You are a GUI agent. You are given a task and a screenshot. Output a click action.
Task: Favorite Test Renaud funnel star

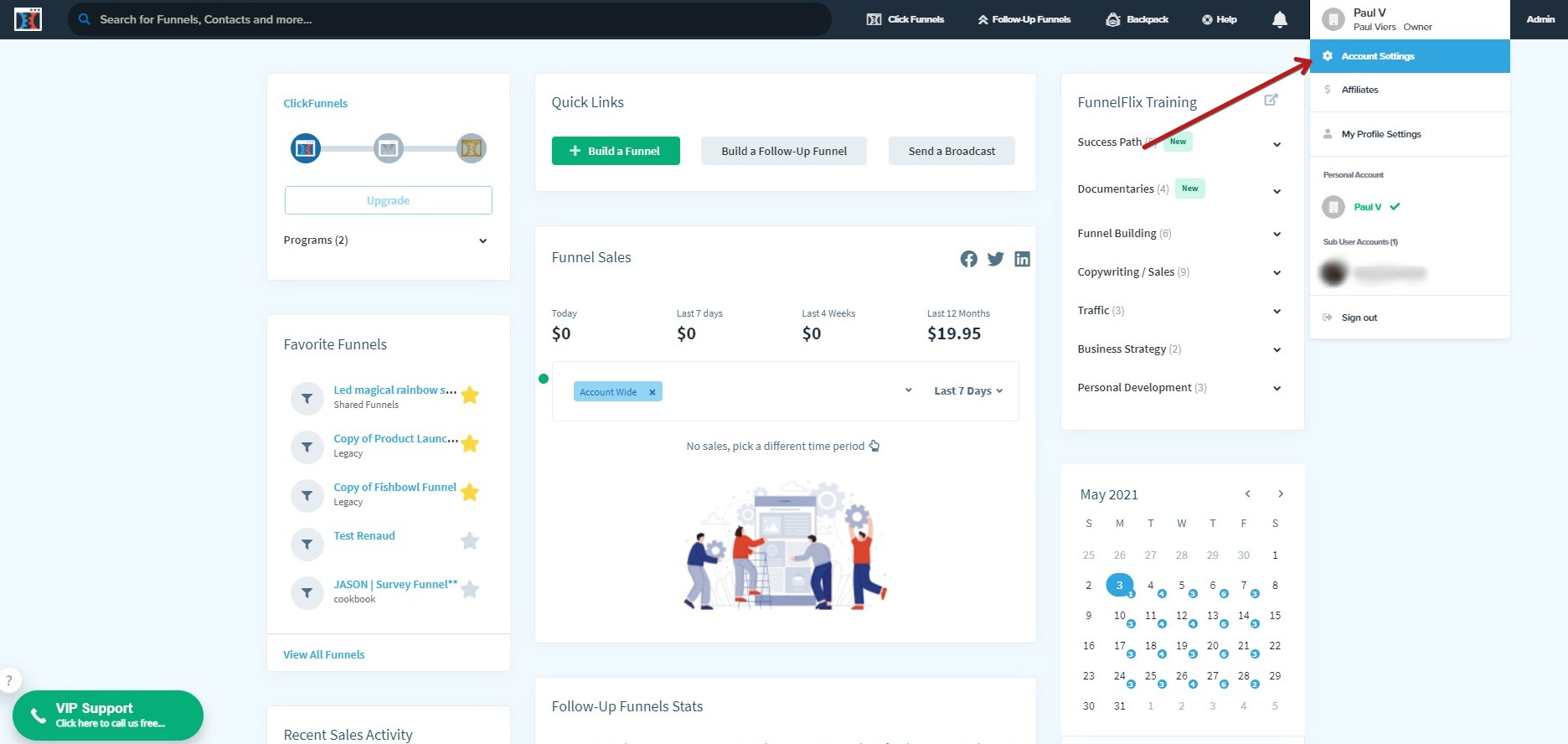[470, 540]
